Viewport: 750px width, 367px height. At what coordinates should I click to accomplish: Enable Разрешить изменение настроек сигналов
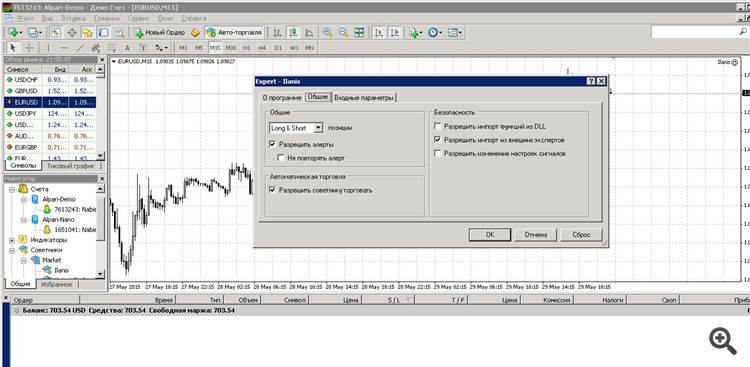[x=437, y=154]
